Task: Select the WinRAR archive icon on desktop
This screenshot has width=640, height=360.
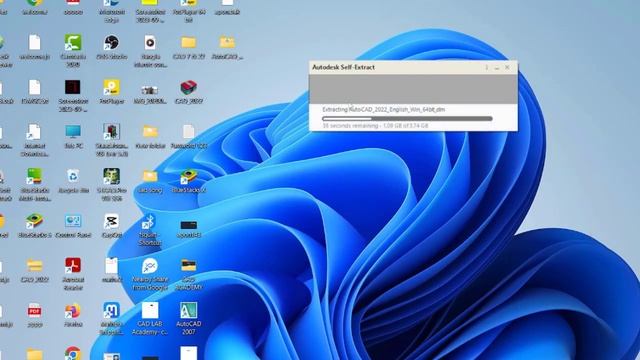Action: coord(188,87)
